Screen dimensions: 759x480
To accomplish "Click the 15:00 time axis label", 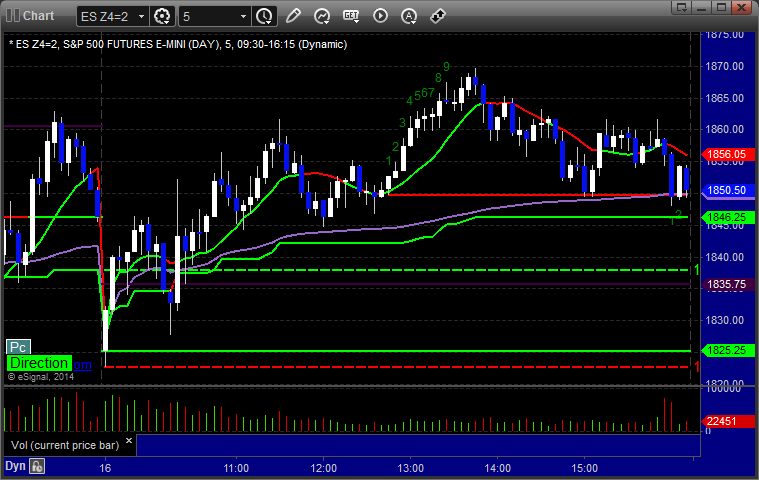I will 585,468.
